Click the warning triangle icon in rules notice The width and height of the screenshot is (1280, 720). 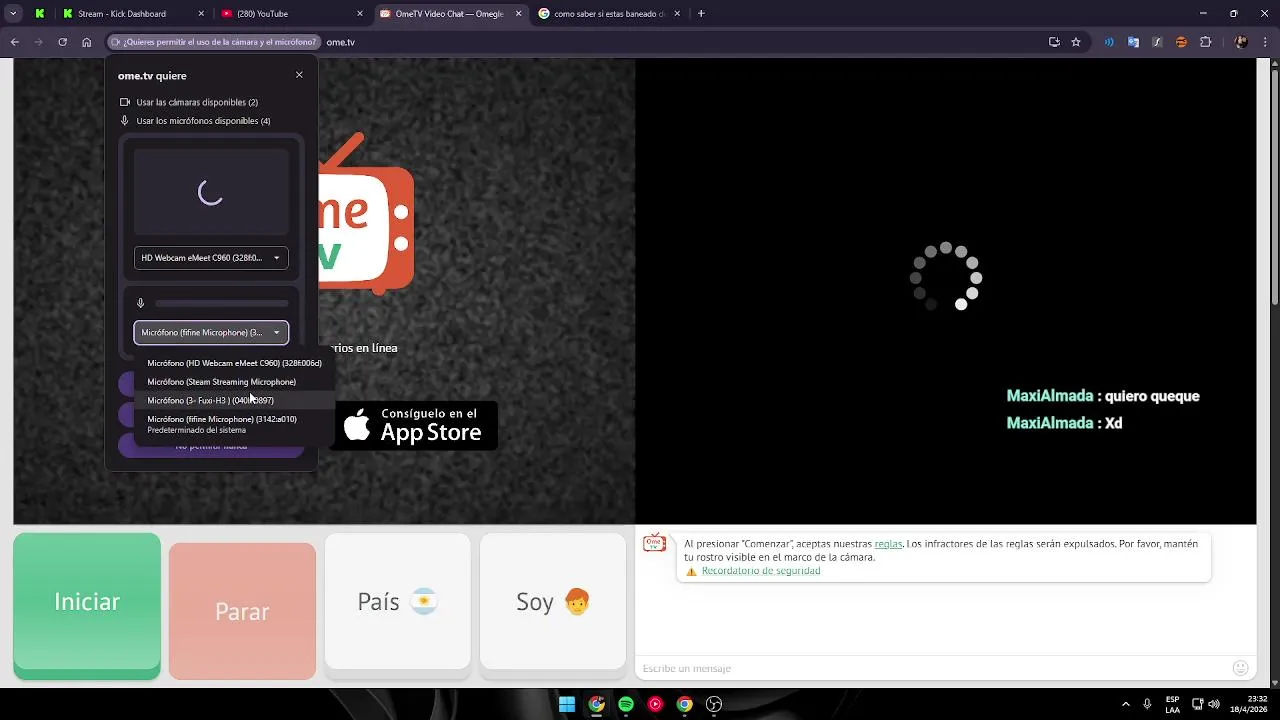click(x=691, y=572)
